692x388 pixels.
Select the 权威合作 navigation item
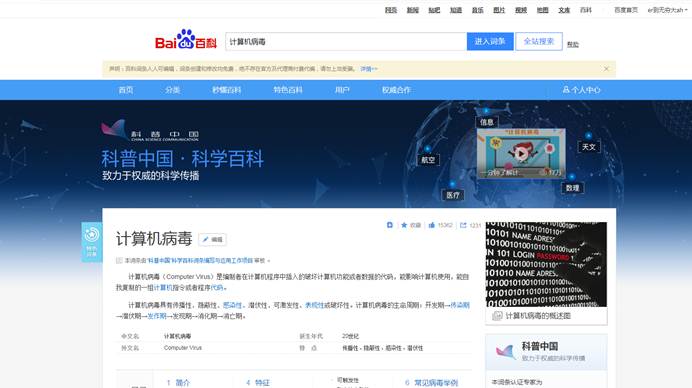coord(396,90)
